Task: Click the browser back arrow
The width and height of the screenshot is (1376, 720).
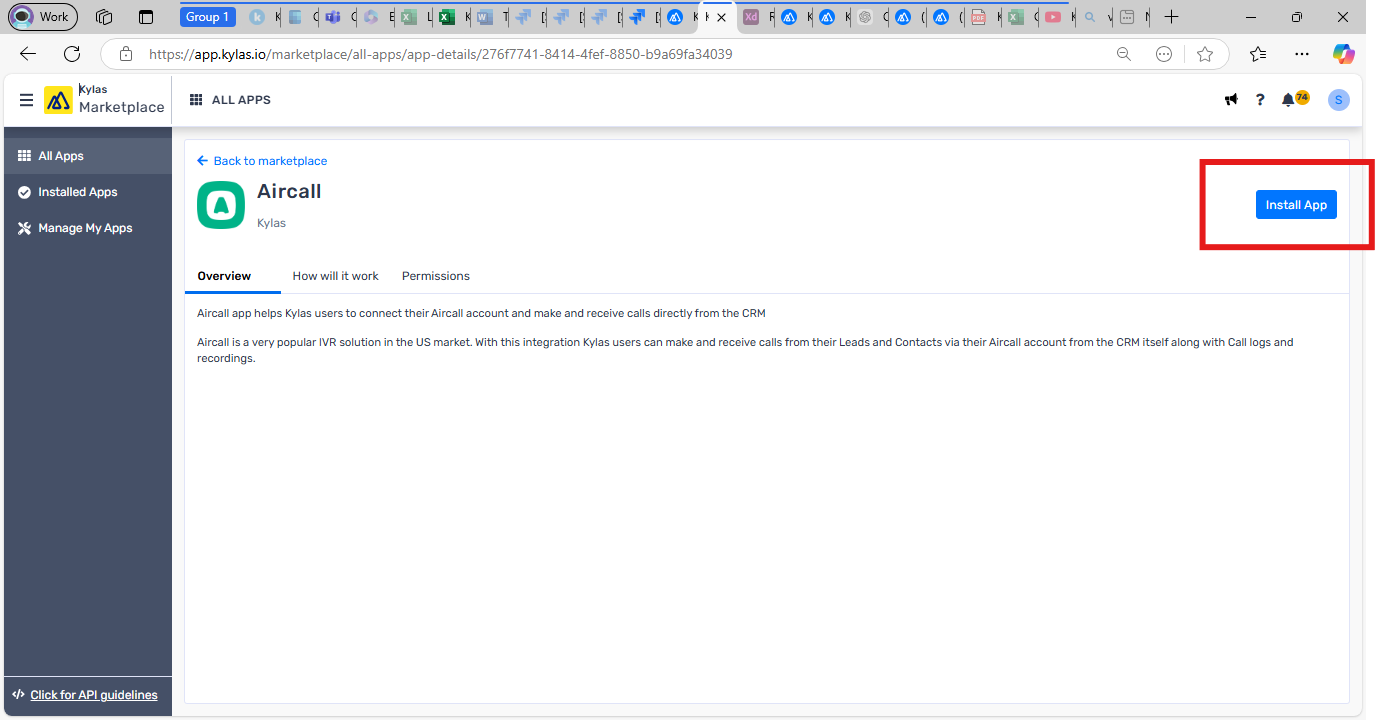Action: 28,54
